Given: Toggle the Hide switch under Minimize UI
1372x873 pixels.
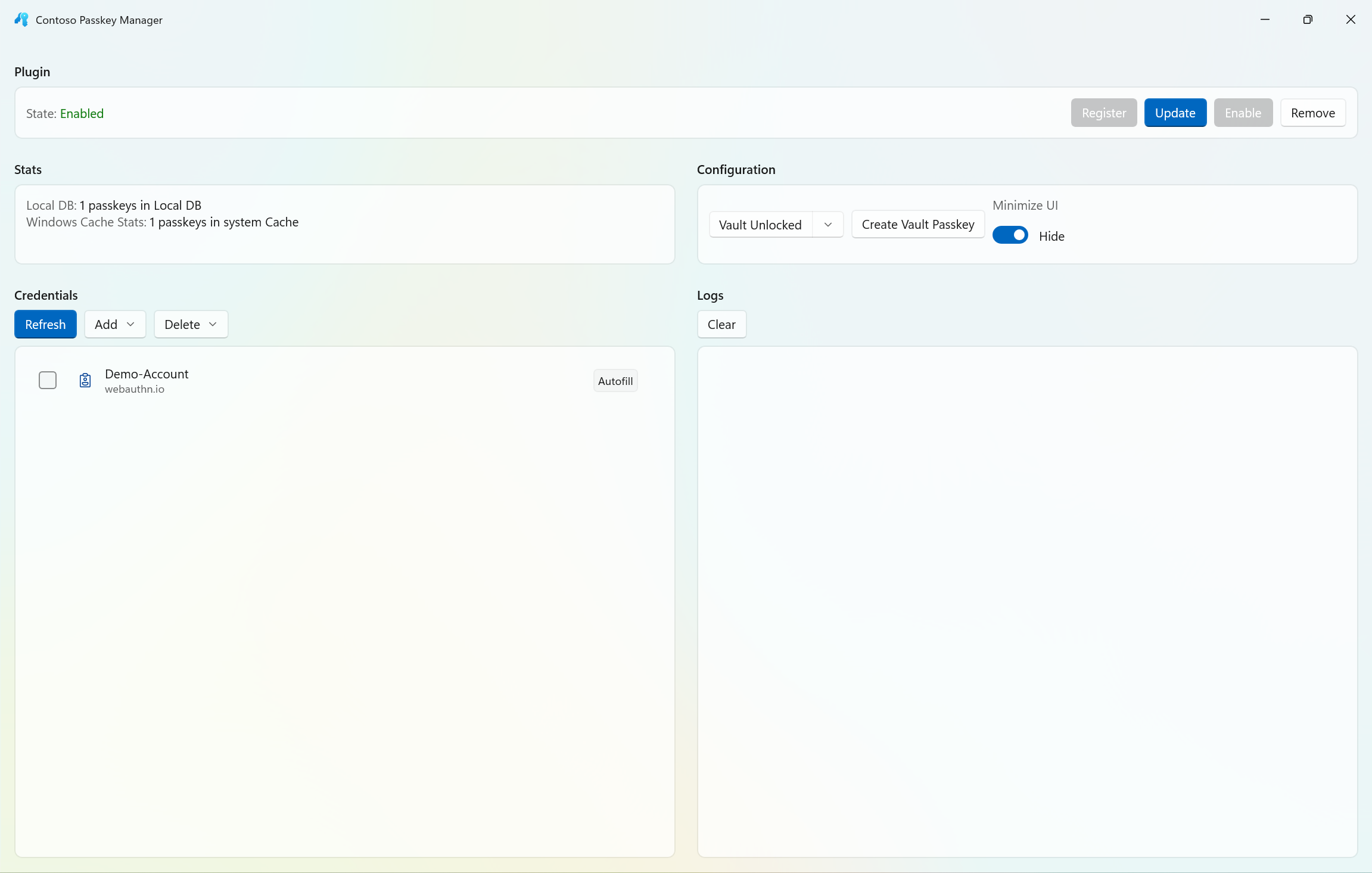Looking at the screenshot, I should [x=1011, y=235].
